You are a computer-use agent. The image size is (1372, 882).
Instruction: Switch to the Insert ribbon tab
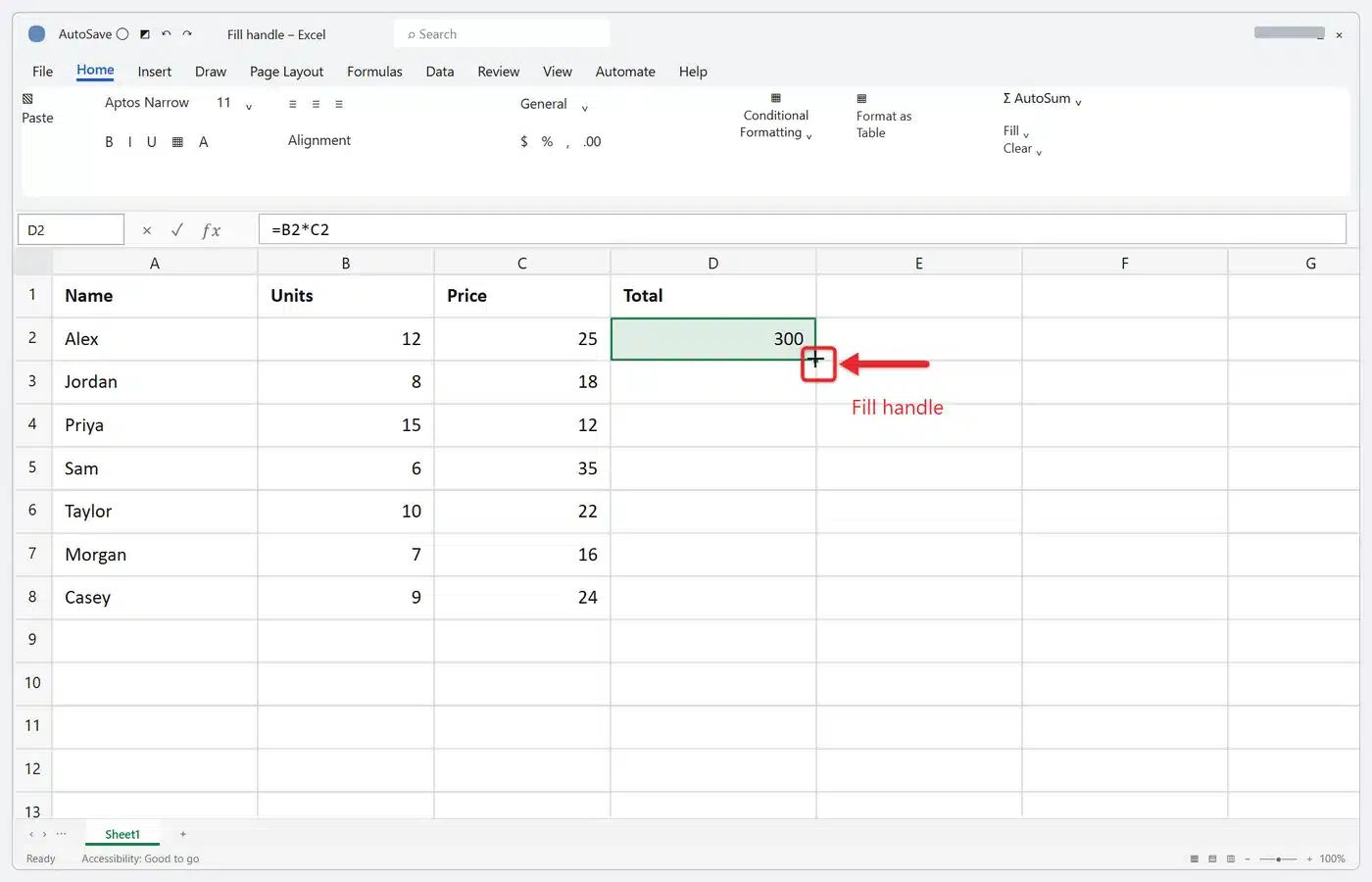coord(155,72)
